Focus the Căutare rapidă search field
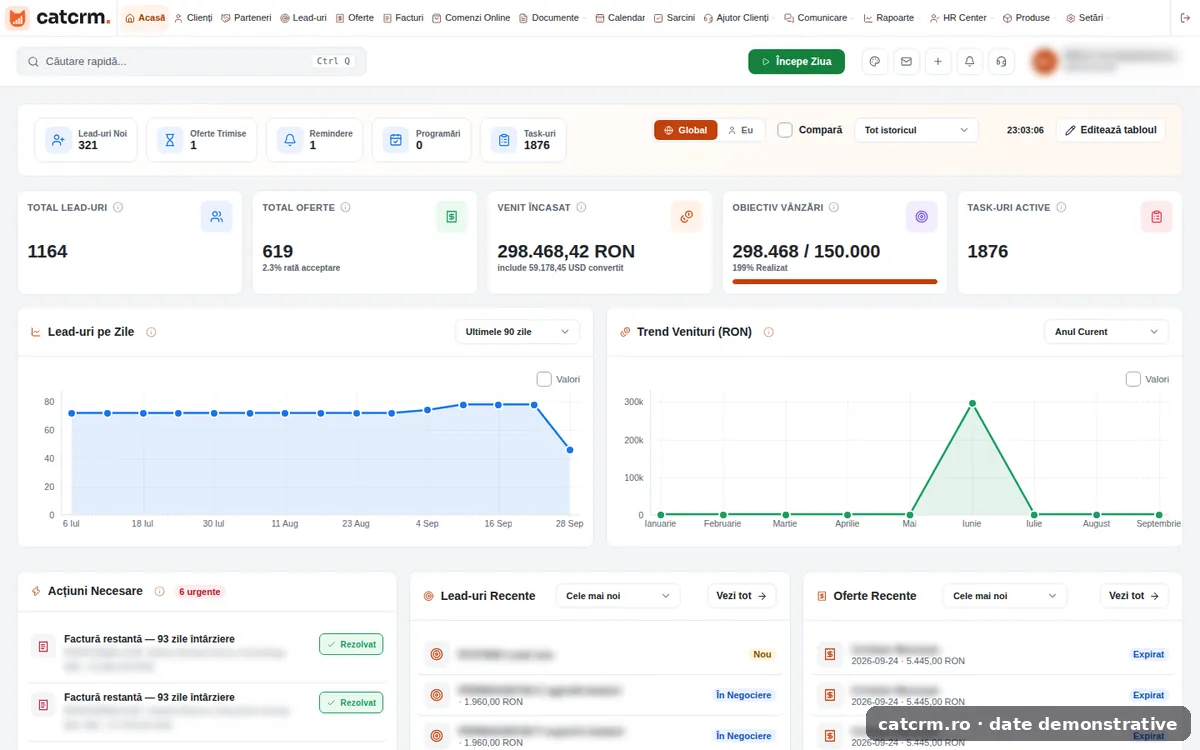Image resolution: width=1200 pixels, height=750 pixels. coord(191,61)
